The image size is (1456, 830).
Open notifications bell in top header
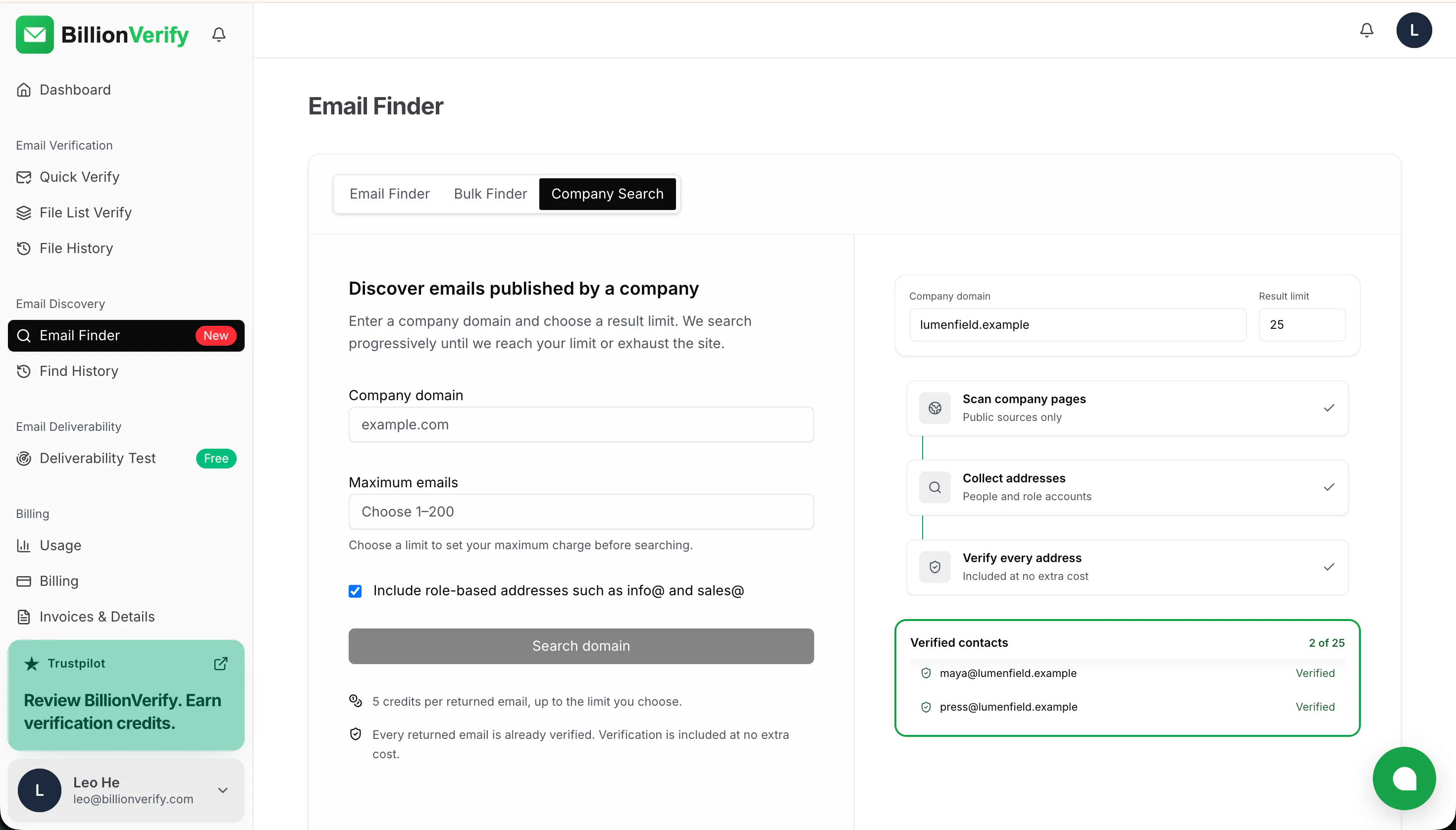pos(1366,30)
